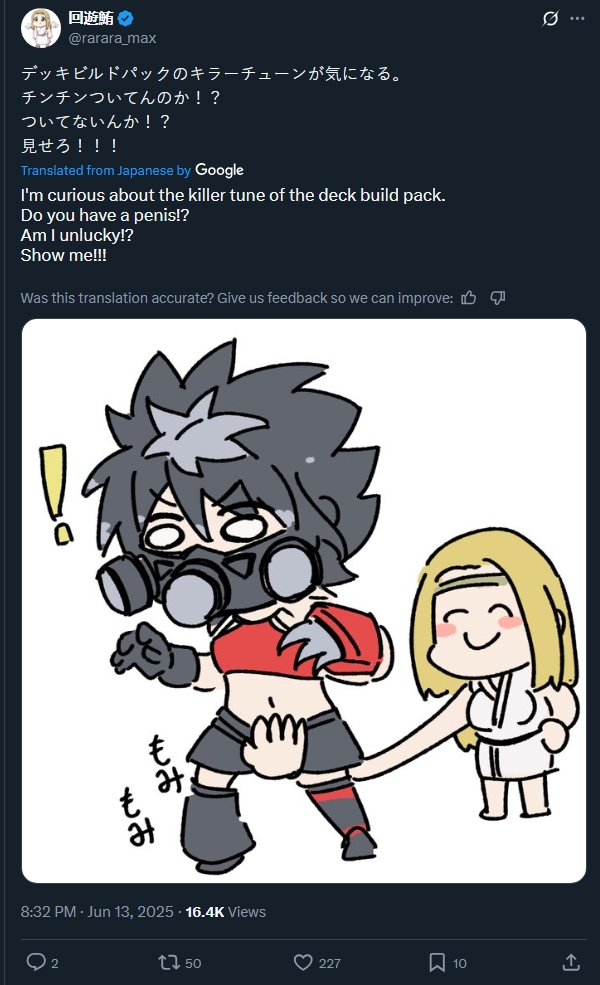
Task: Bookmark this post
Action: tap(437, 962)
